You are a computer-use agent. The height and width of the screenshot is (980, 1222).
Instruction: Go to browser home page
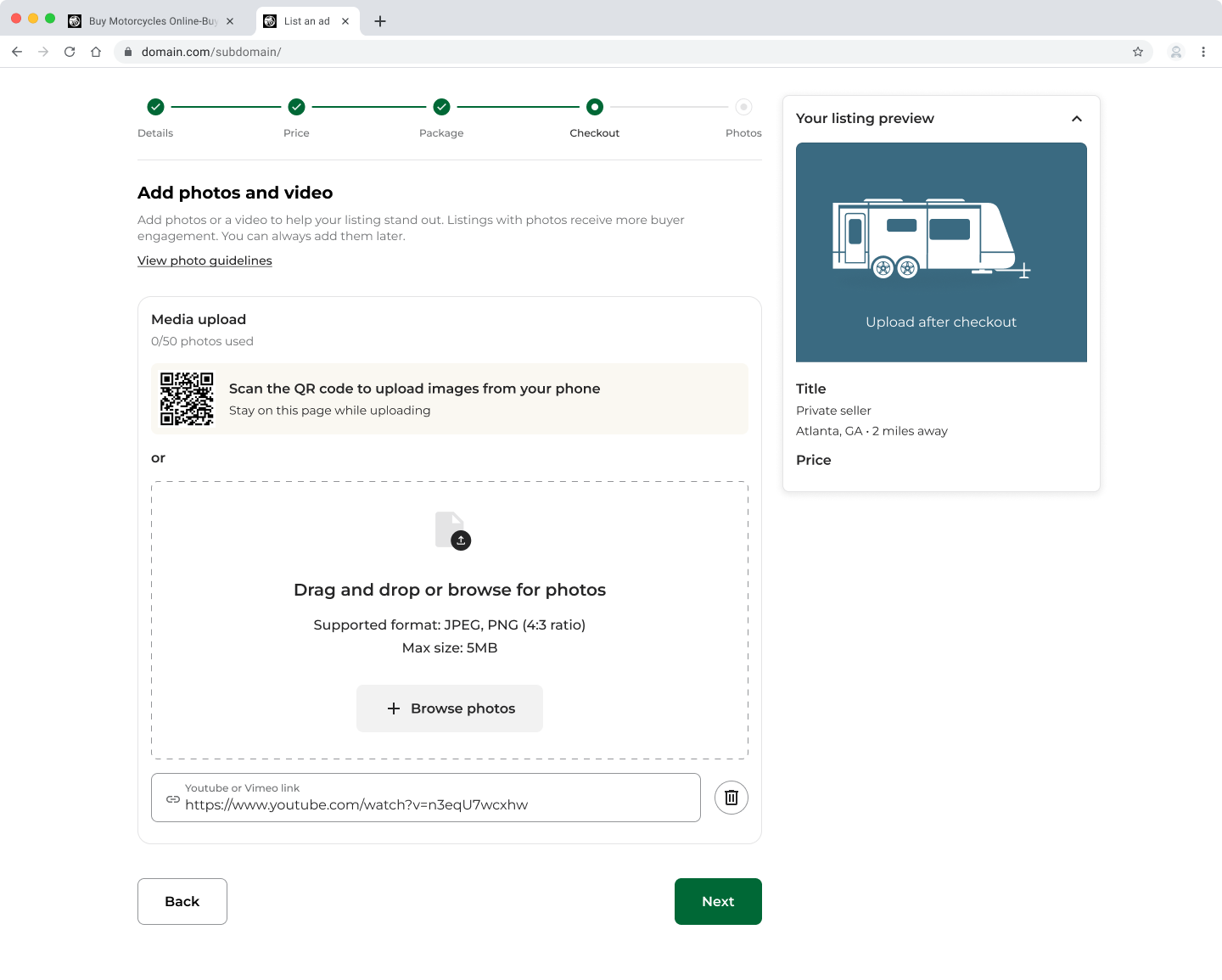coord(96,52)
